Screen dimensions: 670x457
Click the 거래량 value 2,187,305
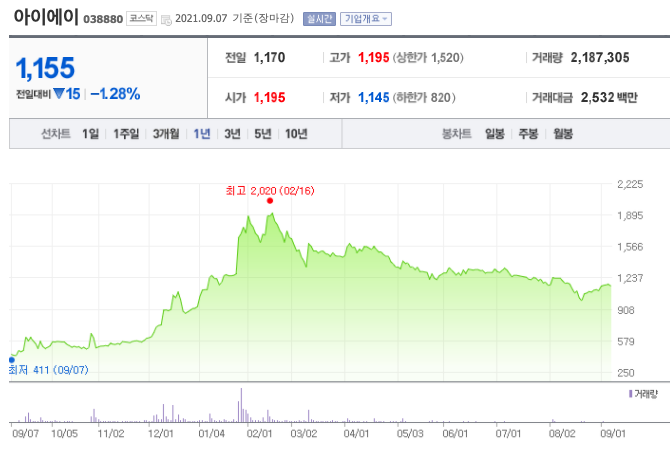point(600,58)
